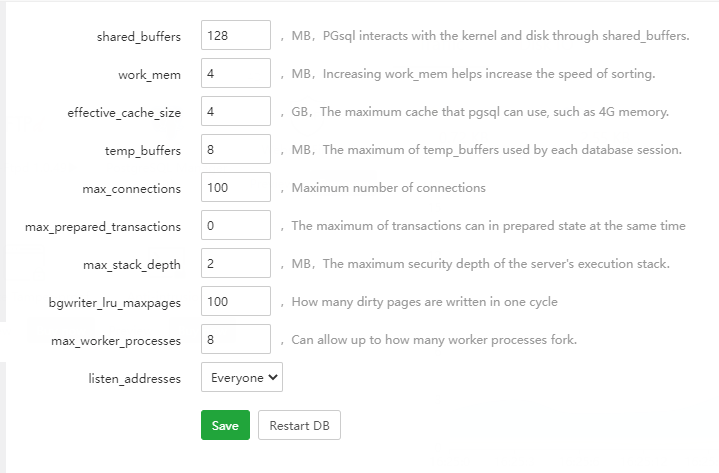719x473 pixels.
Task: Focus the max_connections input field
Action: tap(236, 188)
